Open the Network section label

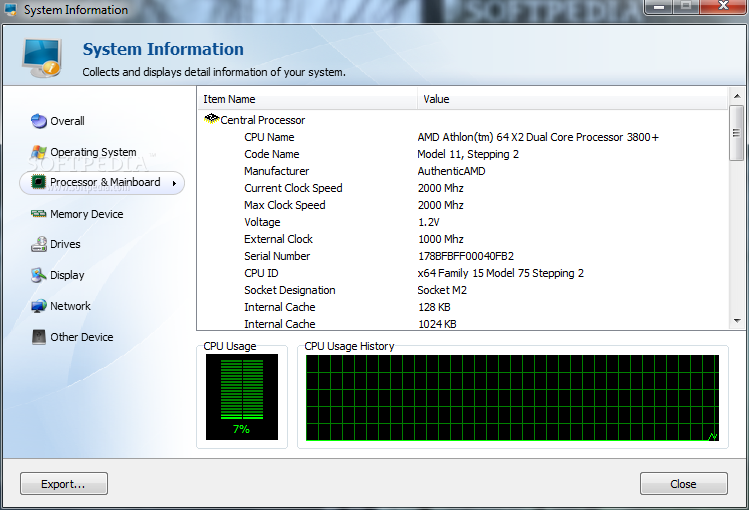point(70,306)
